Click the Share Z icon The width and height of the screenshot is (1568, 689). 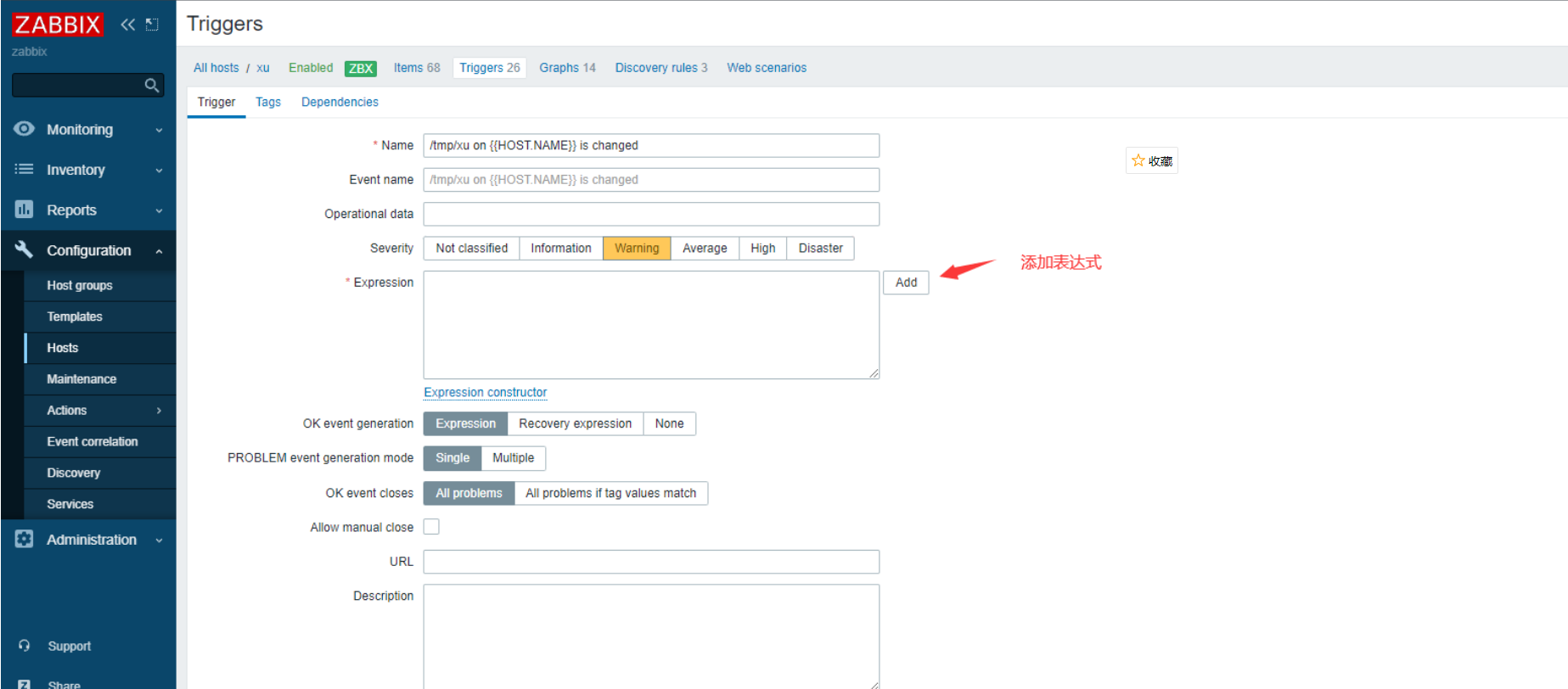click(25, 684)
